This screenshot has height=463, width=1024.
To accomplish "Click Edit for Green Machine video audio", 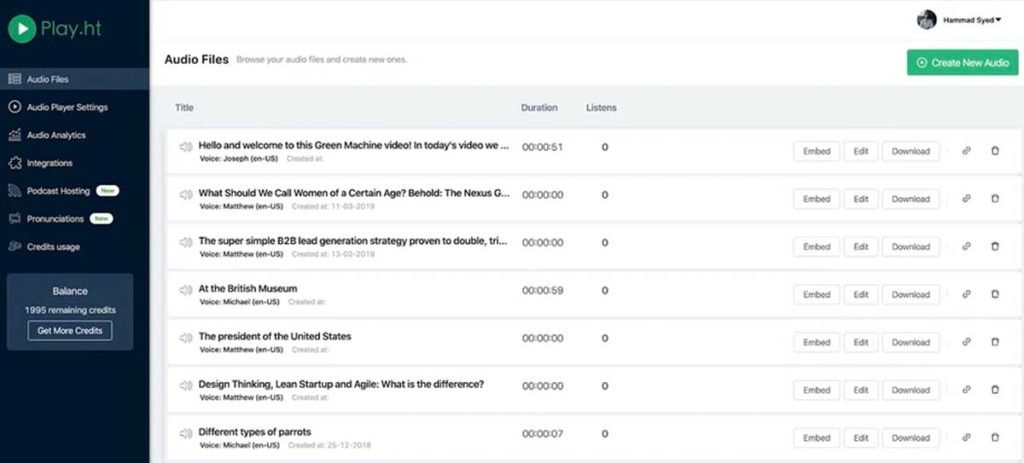I will pos(861,151).
